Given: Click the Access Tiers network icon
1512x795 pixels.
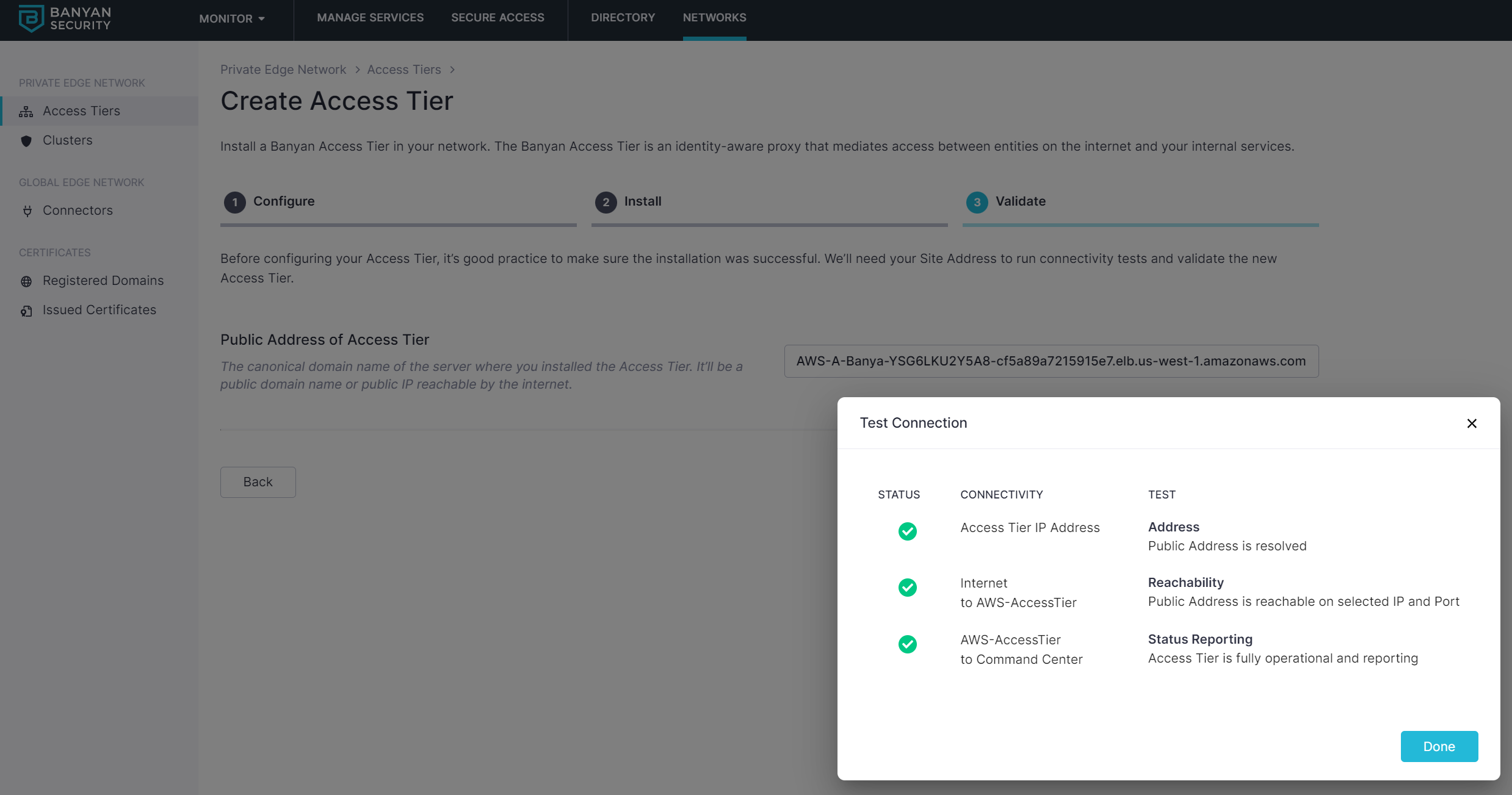Looking at the screenshot, I should click(x=26, y=112).
